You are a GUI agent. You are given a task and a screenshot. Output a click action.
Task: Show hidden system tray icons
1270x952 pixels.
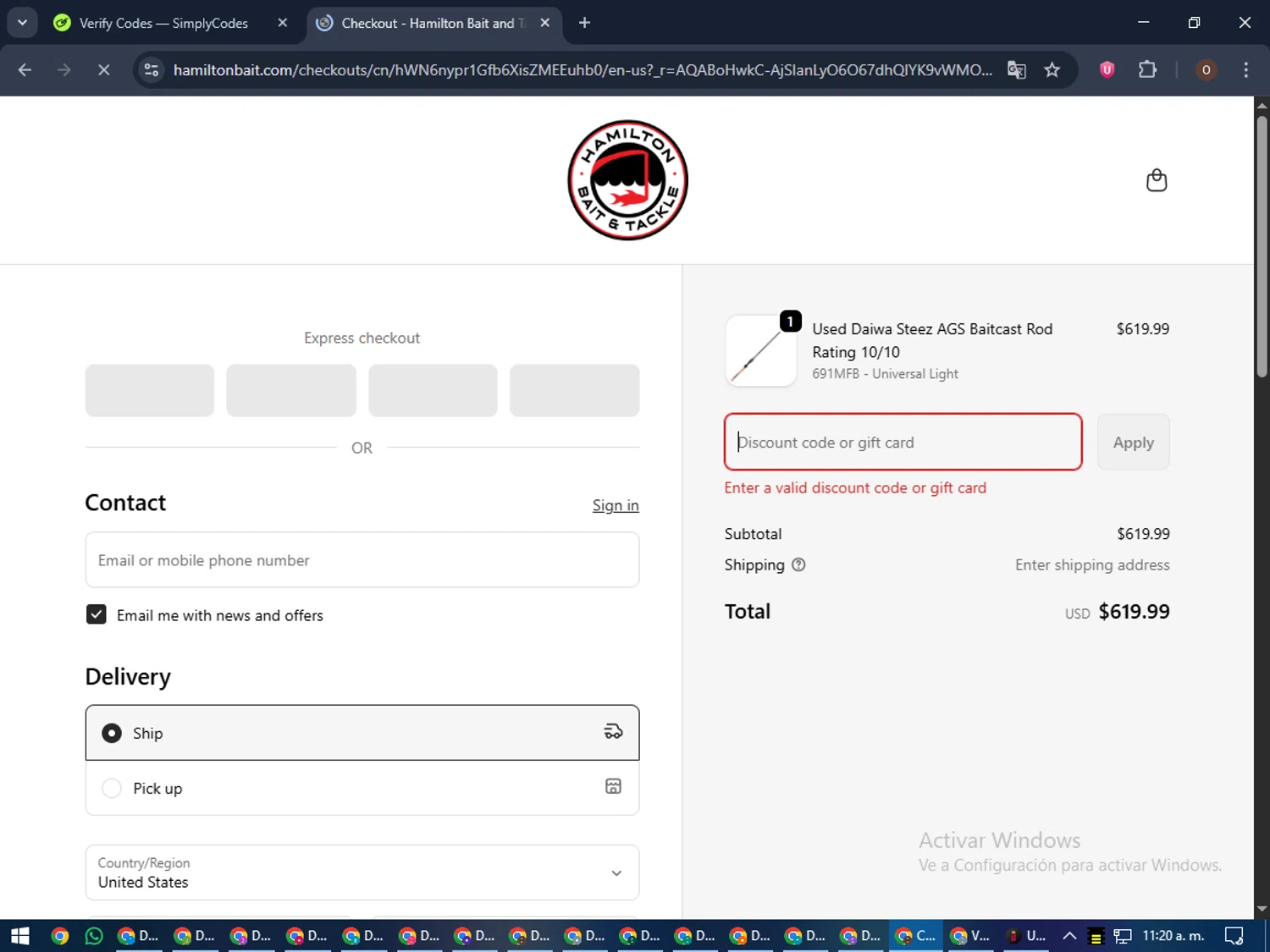(1069, 936)
